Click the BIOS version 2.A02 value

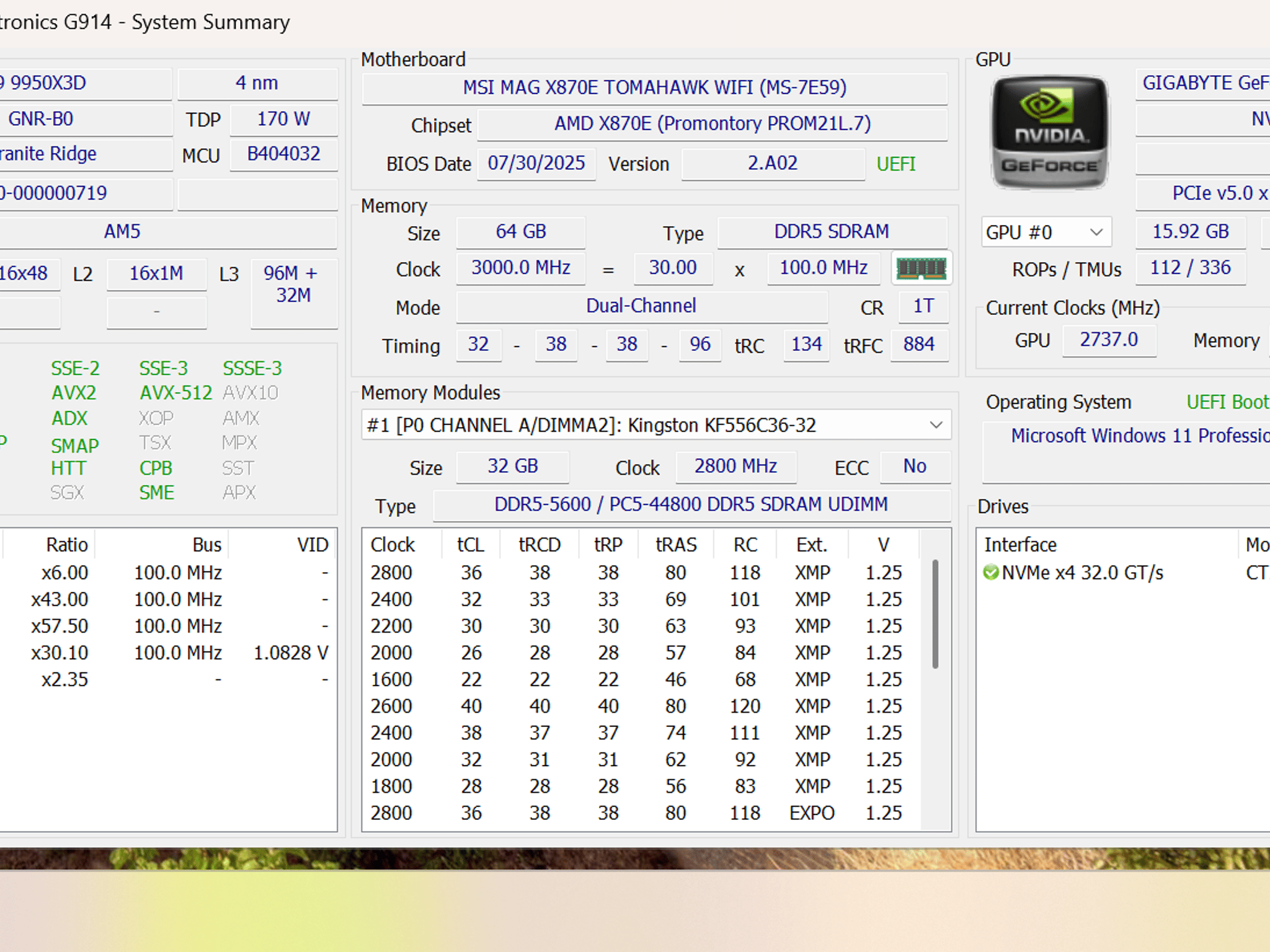pyautogui.click(x=773, y=163)
